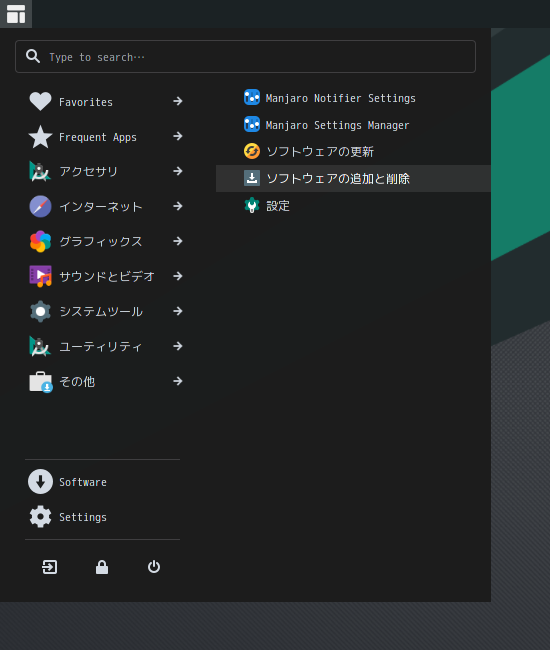Click the グラフィックス colorful icon
Image resolution: width=550 pixels, height=650 pixels.
40,241
